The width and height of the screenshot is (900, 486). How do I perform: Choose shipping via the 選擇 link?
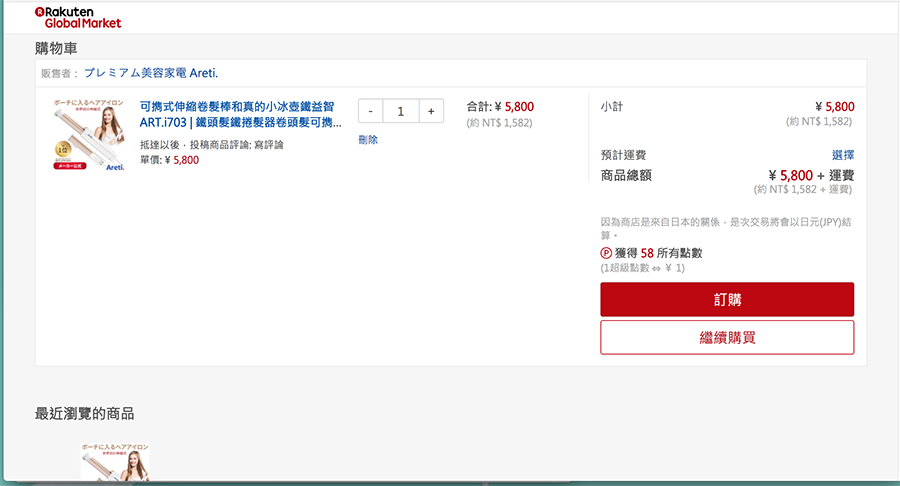[842, 155]
